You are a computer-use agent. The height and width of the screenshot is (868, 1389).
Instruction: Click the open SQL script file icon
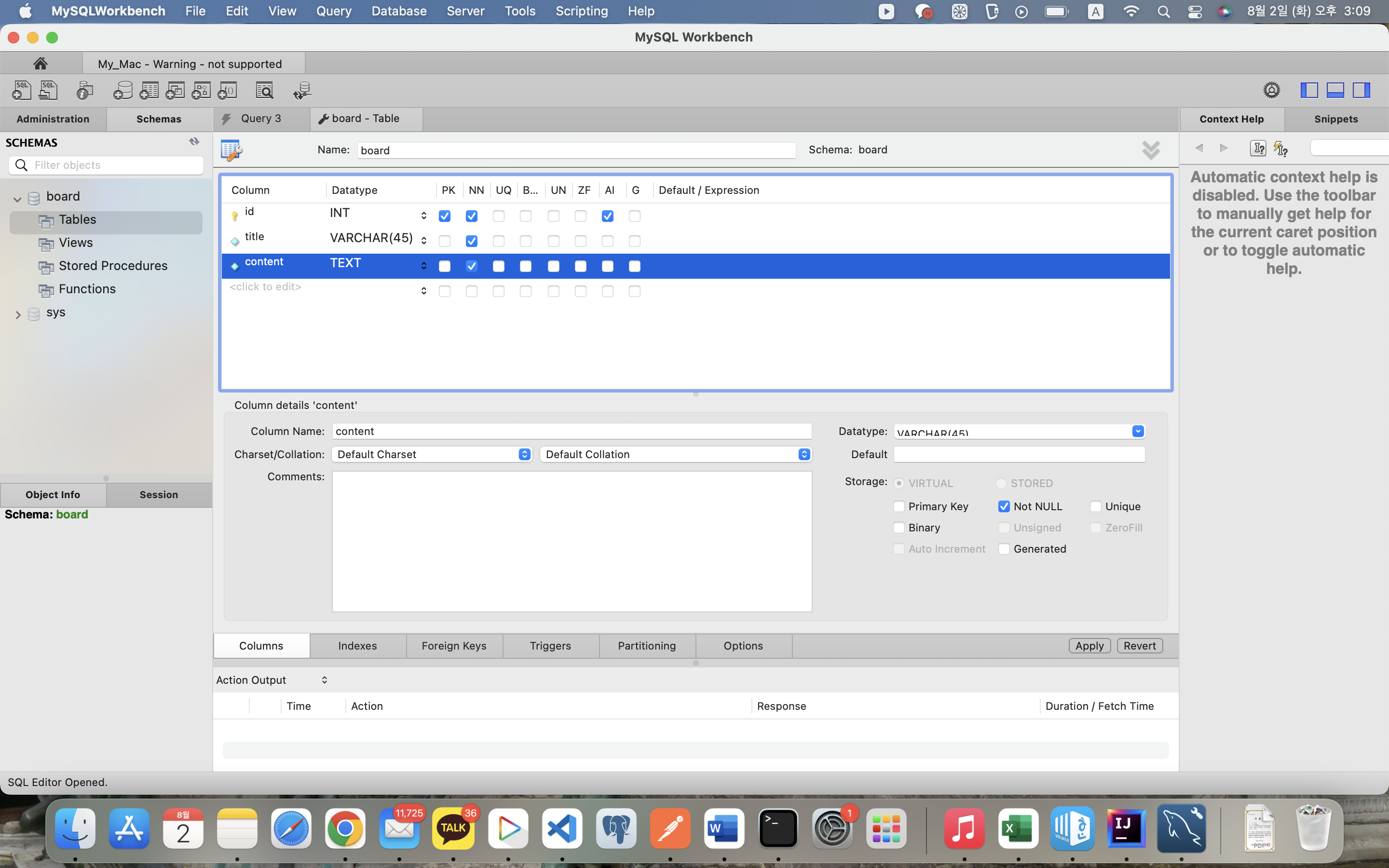pyautogui.click(x=49, y=90)
